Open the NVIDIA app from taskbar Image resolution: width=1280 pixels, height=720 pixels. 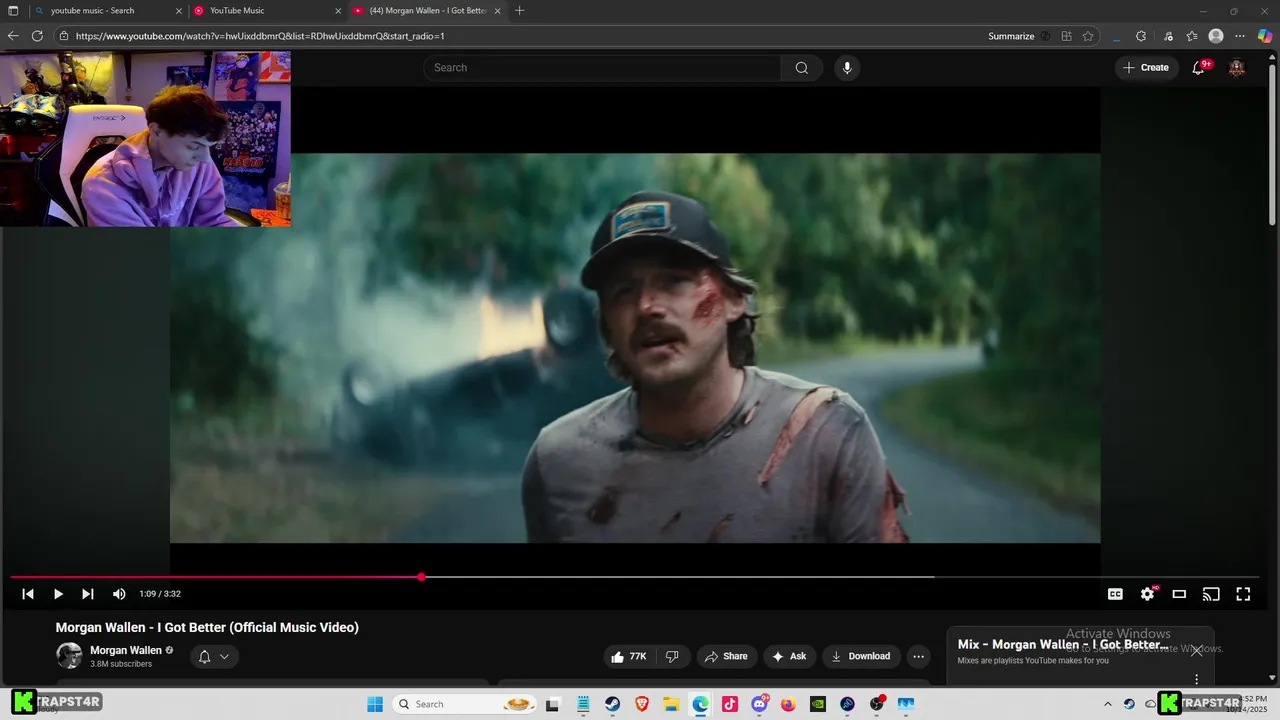tap(818, 704)
